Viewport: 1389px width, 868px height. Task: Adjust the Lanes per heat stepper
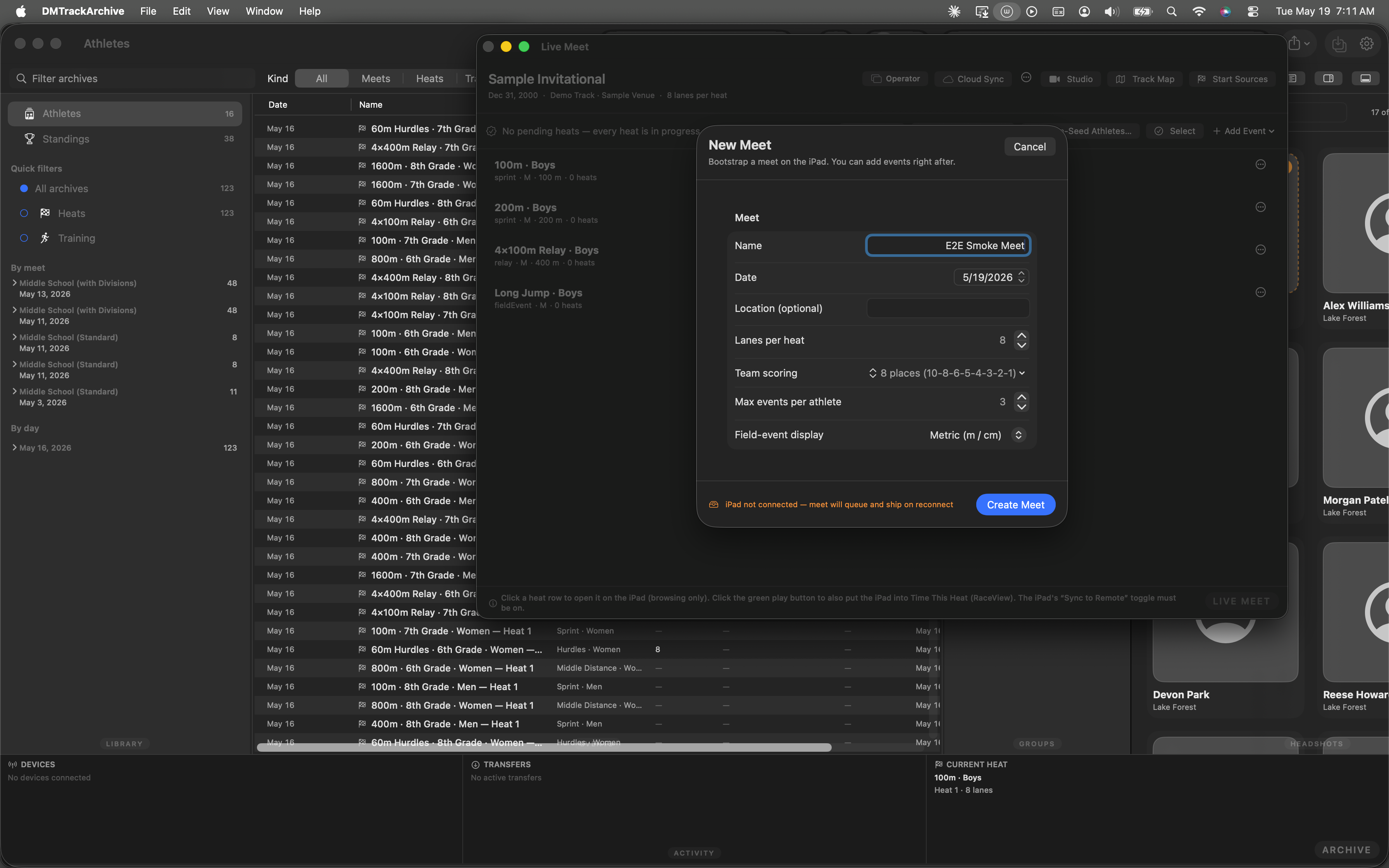[x=1021, y=341]
